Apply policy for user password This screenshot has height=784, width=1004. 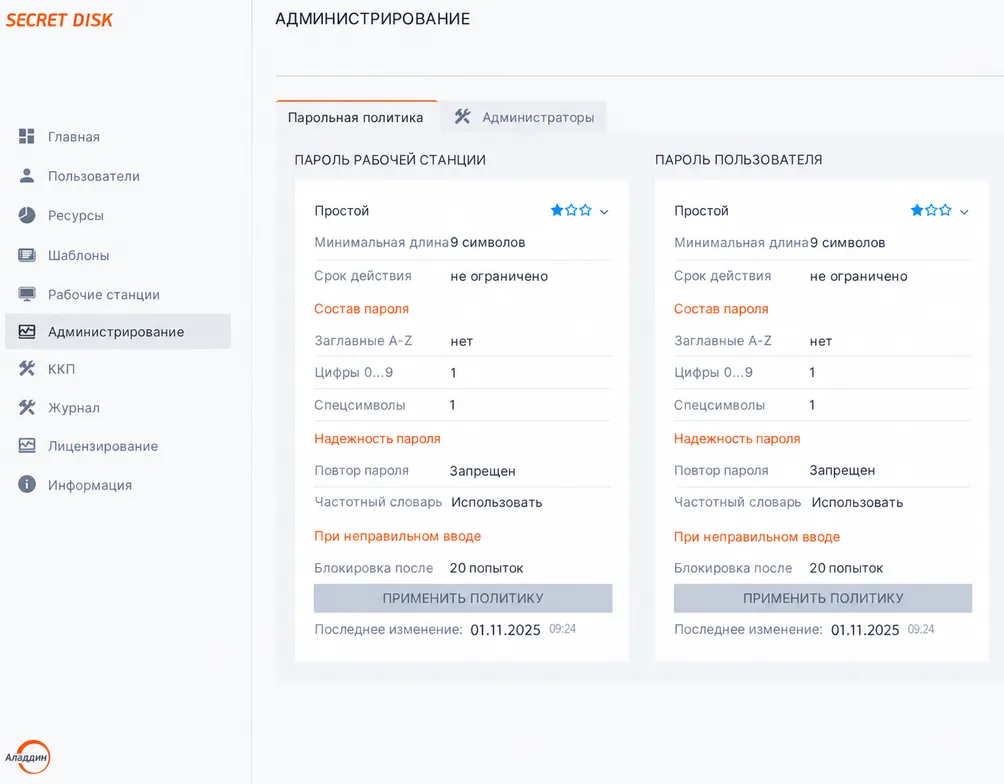coord(823,598)
